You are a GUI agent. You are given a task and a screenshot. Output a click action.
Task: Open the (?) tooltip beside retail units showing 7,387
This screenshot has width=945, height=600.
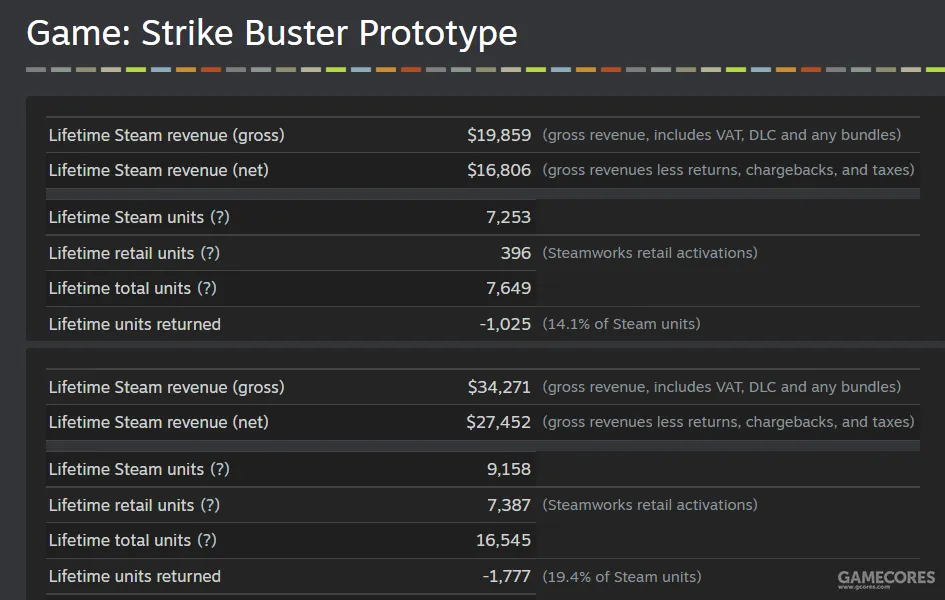click(209, 505)
